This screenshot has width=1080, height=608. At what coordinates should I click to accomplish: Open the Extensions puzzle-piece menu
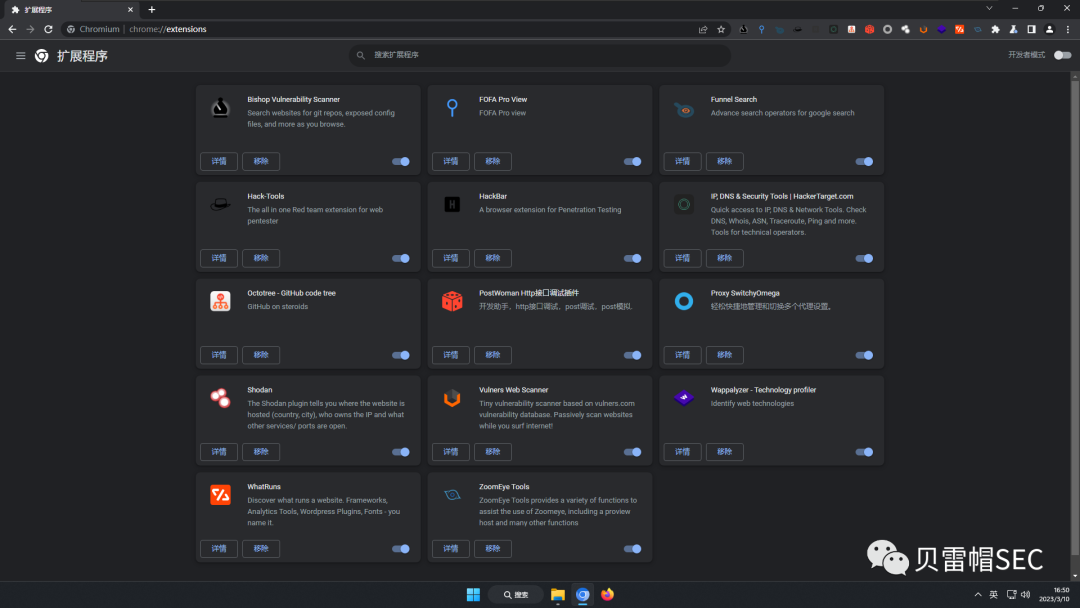coord(995,30)
